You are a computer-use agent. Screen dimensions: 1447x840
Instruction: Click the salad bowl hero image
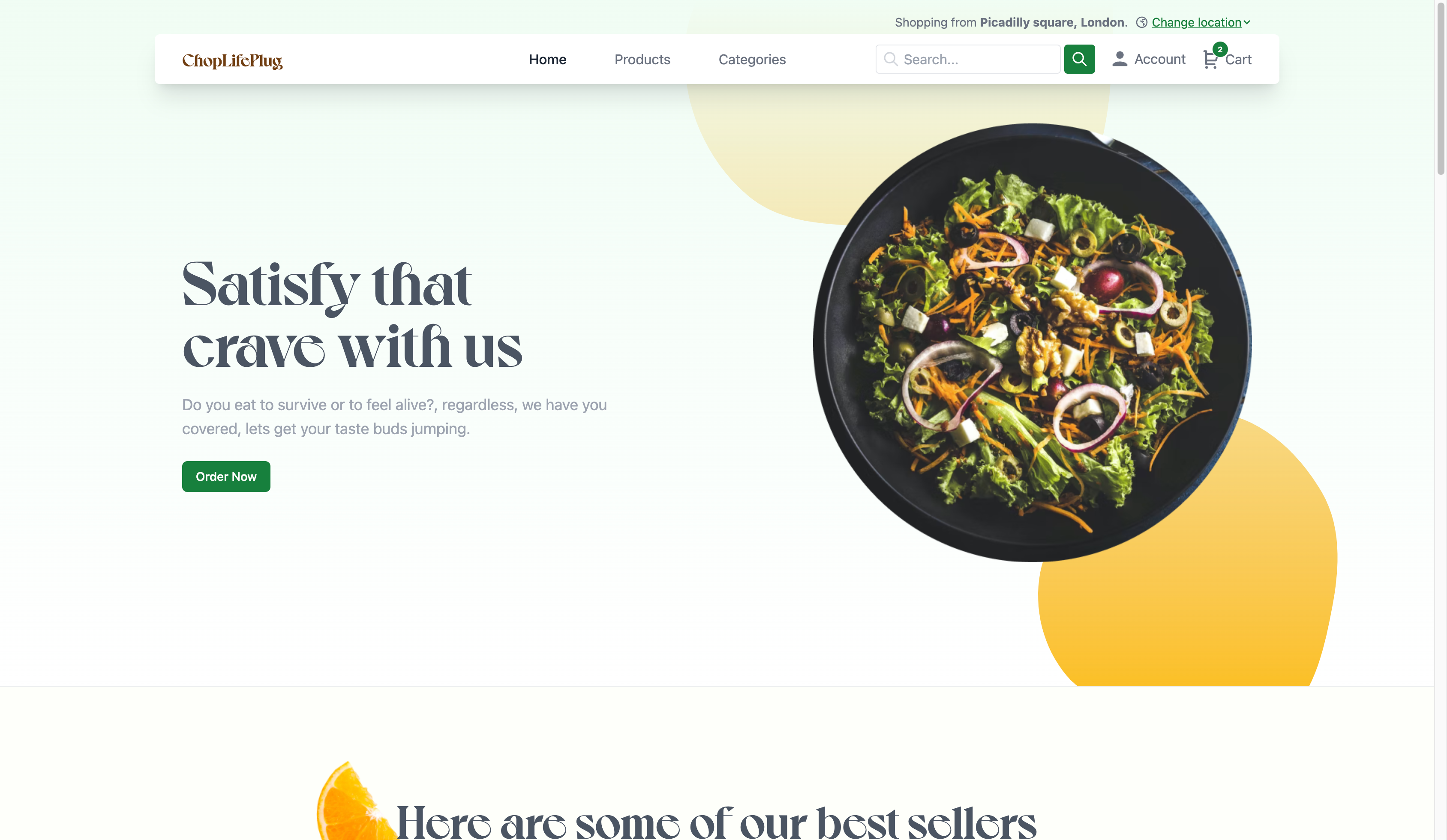point(1032,343)
